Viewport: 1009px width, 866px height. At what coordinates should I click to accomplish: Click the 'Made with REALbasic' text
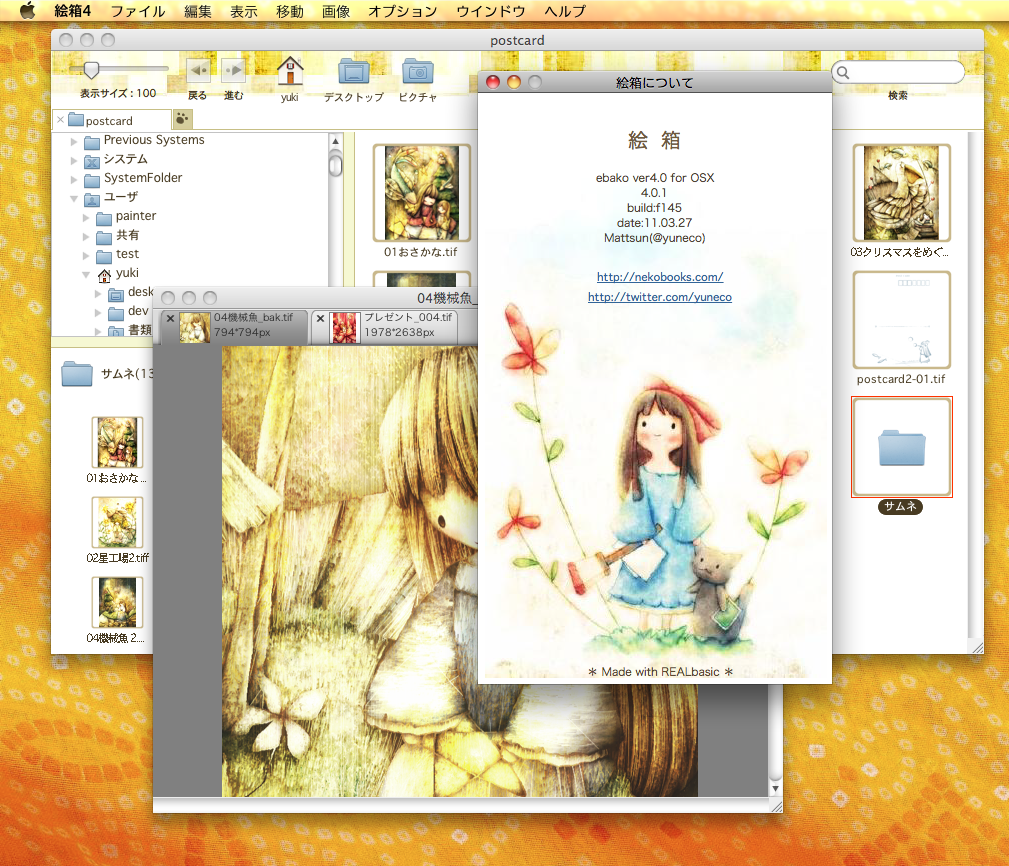tap(660, 672)
